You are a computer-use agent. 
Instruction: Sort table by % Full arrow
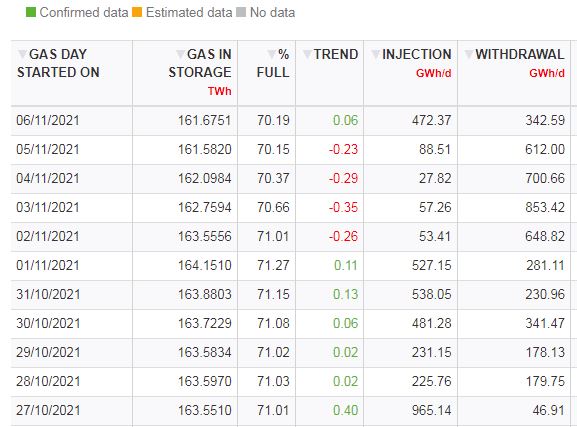tap(272, 54)
